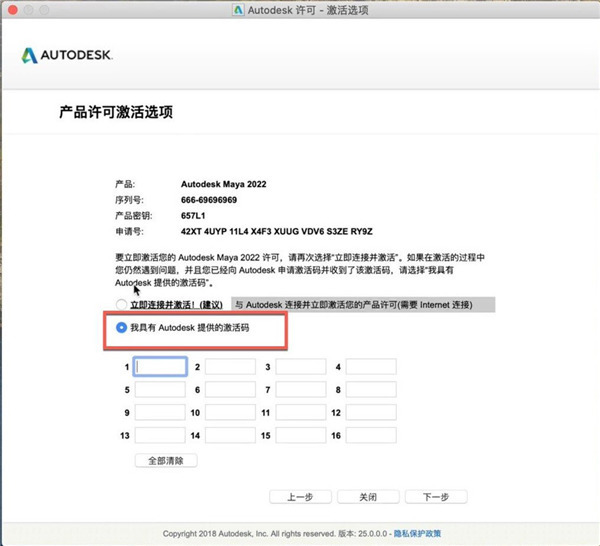Click activation code field 4
This screenshot has width=600, height=546.
[371, 367]
